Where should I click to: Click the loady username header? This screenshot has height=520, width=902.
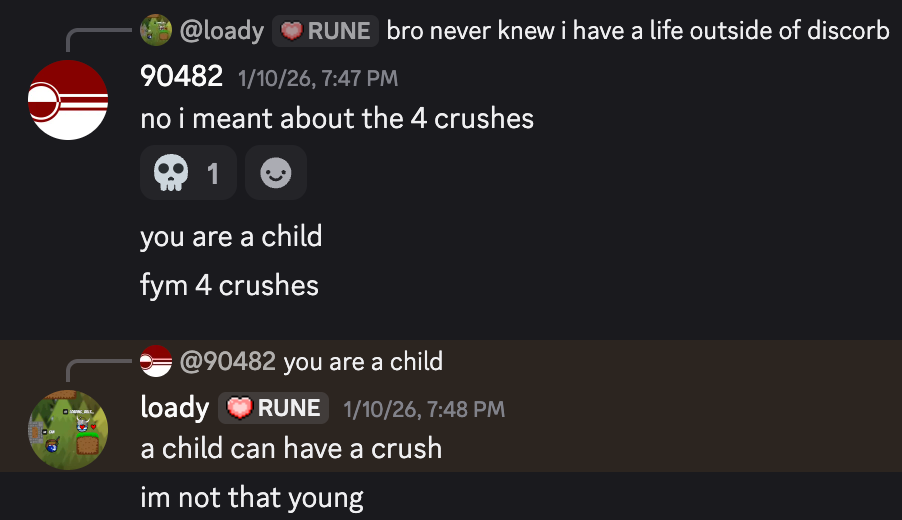pyautogui.click(x=174, y=407)
